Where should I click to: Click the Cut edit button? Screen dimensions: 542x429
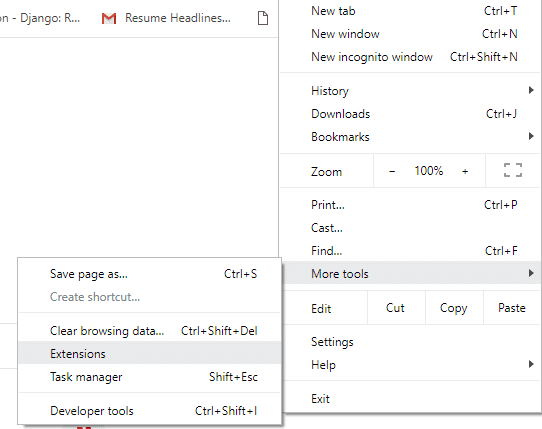point(396,308)
